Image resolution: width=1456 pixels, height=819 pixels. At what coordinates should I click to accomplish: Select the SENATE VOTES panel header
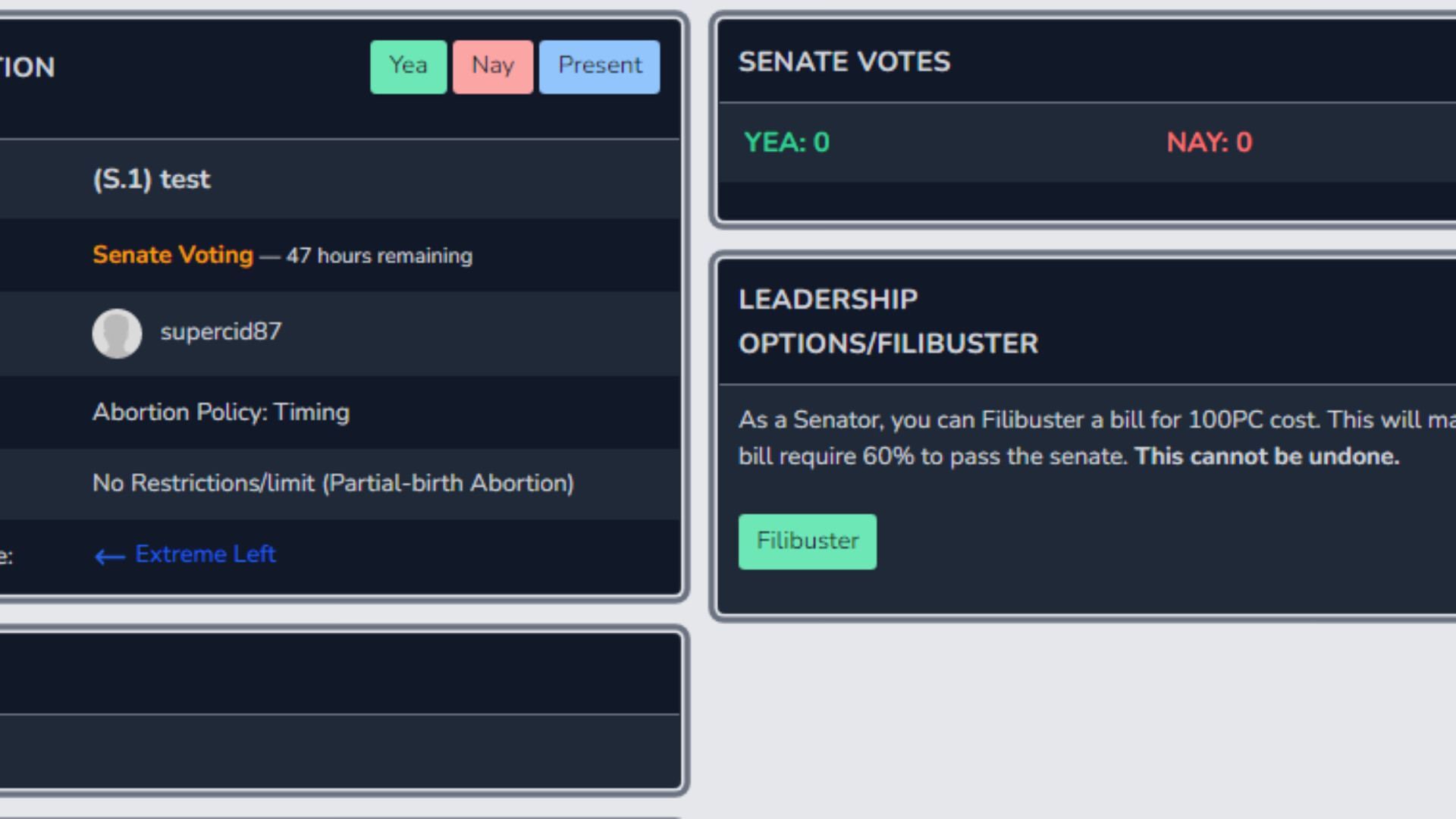point(845,62)
